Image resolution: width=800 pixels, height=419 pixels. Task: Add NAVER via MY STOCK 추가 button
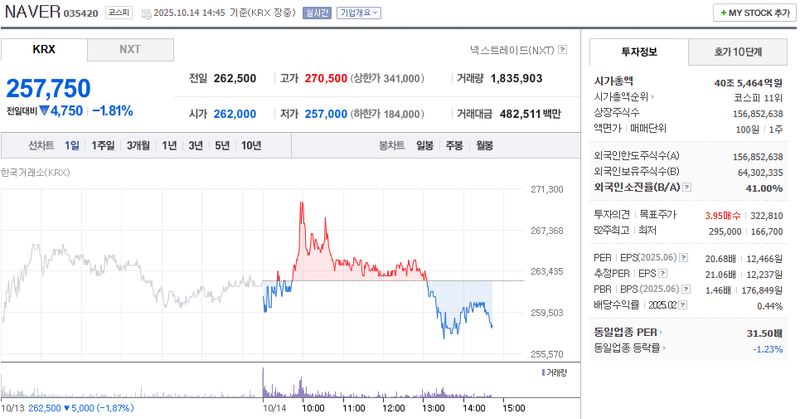(749, 13)
